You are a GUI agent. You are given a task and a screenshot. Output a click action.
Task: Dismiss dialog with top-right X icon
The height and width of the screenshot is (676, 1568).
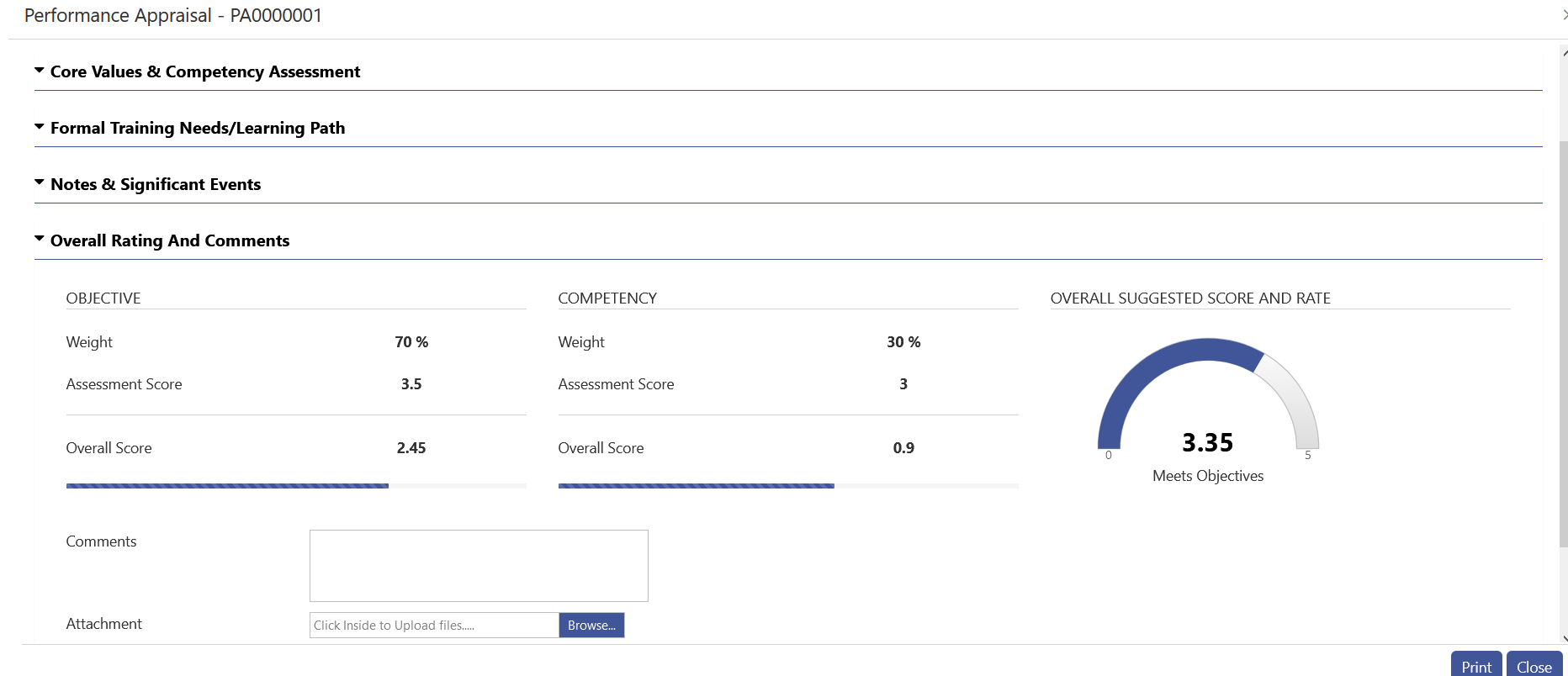coord(1564,15)
